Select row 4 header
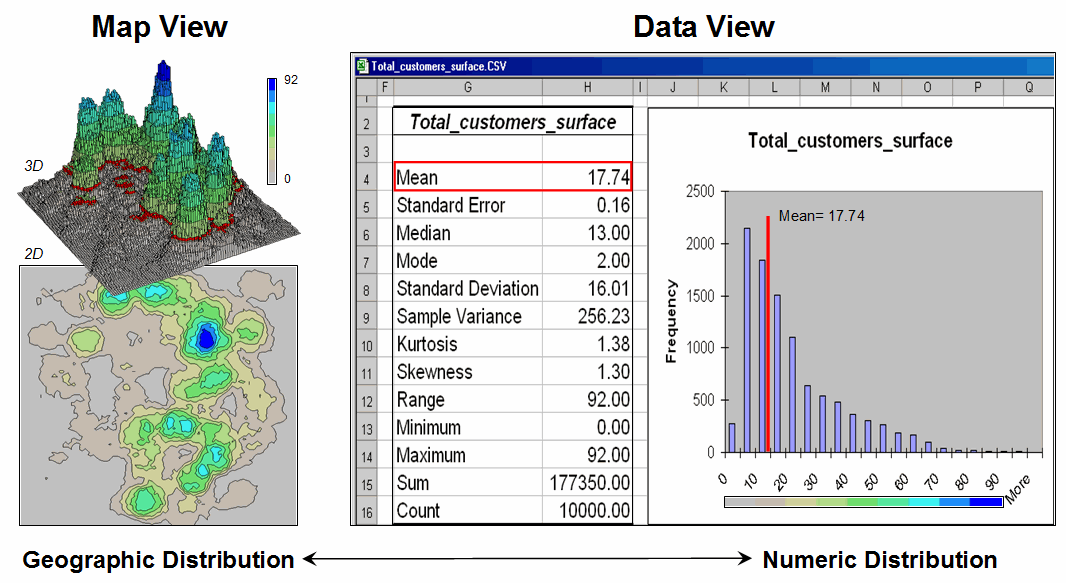 (x=366, y=178)
